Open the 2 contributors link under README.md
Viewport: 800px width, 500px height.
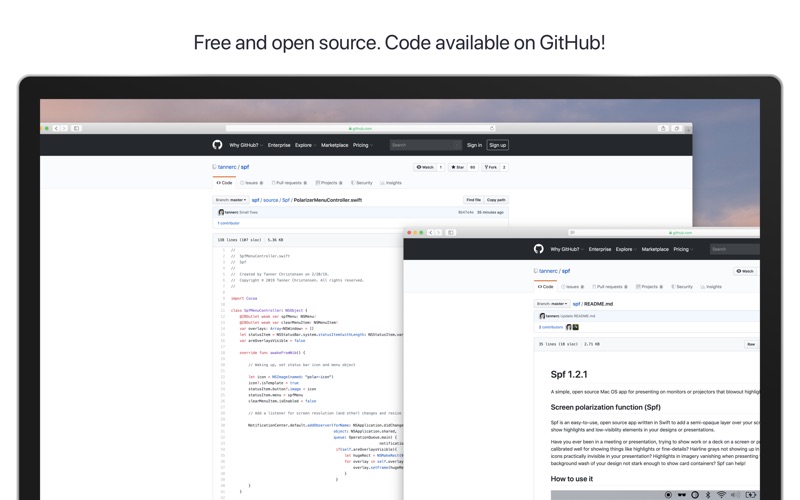click(551, 327)
